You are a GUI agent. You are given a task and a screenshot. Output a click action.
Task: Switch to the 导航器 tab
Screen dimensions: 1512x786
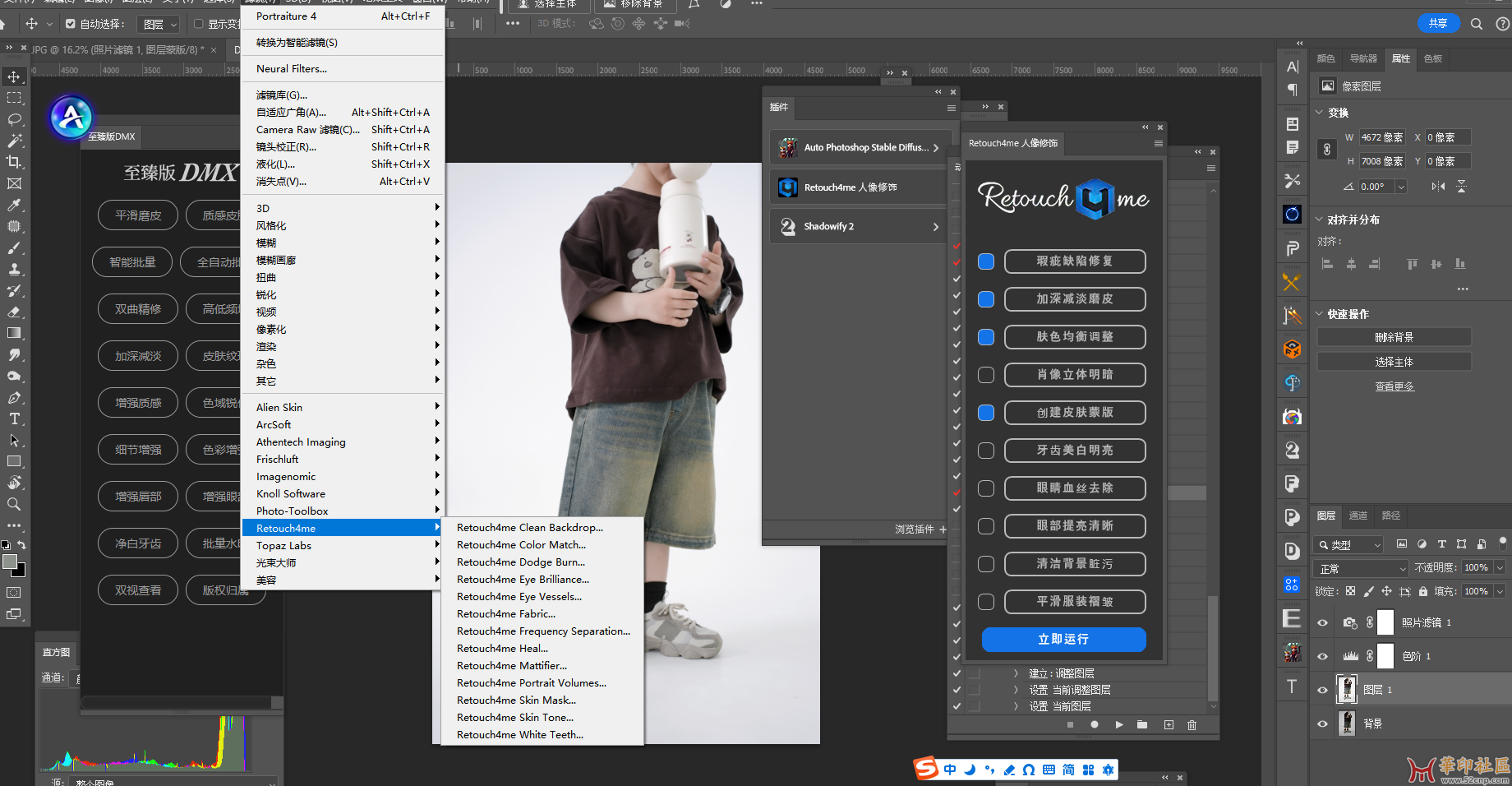click(x=1363, y=58)
